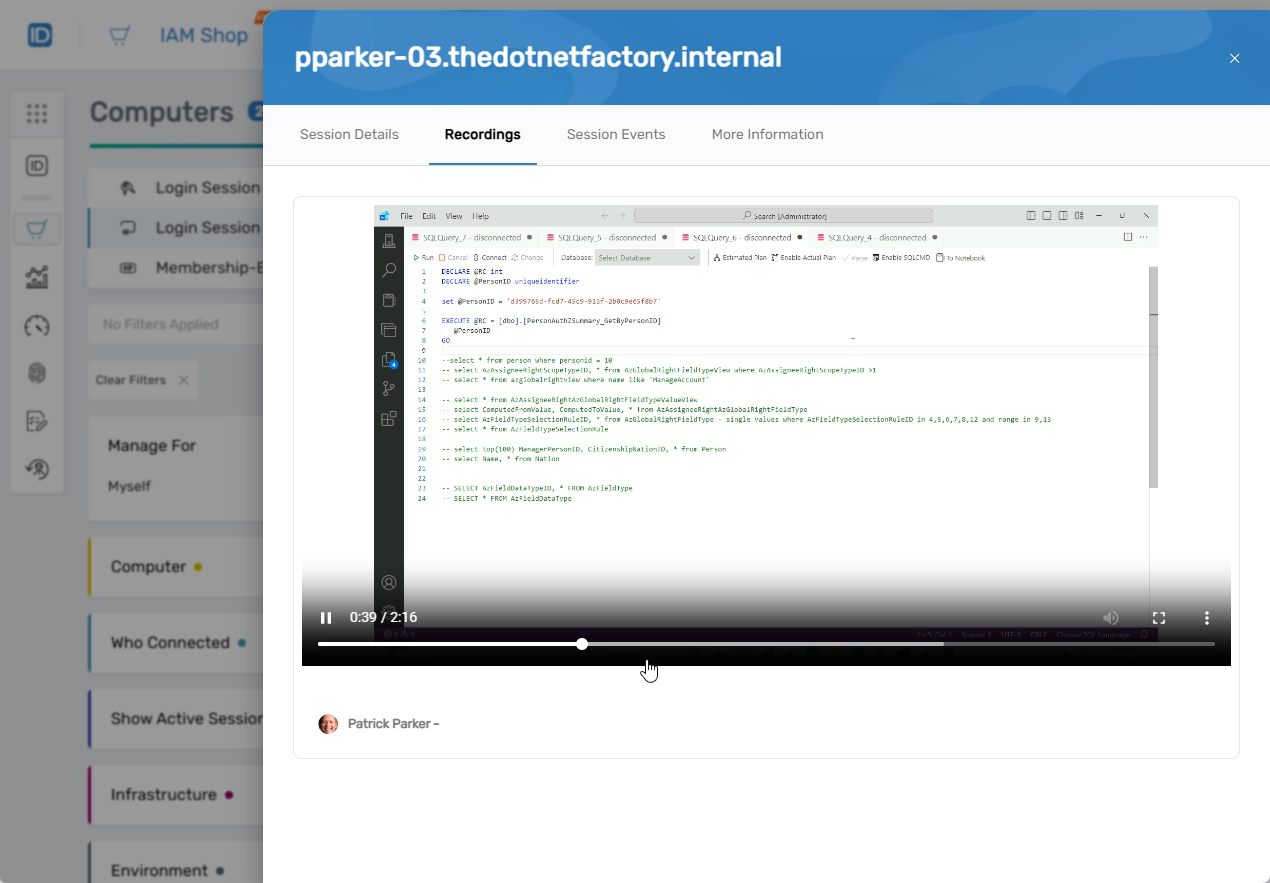This screenshot has height=883, width=1270.
Task: Click the fingerprint icon in the sidebar
Action: (x=37, y=373)
